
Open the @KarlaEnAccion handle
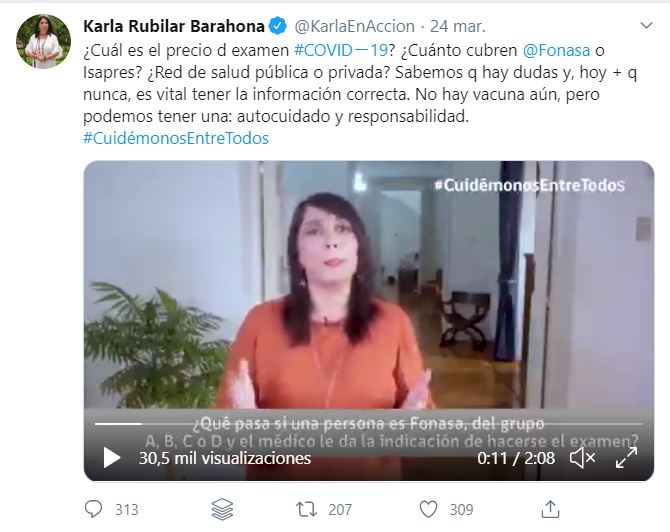click(355, 26)
